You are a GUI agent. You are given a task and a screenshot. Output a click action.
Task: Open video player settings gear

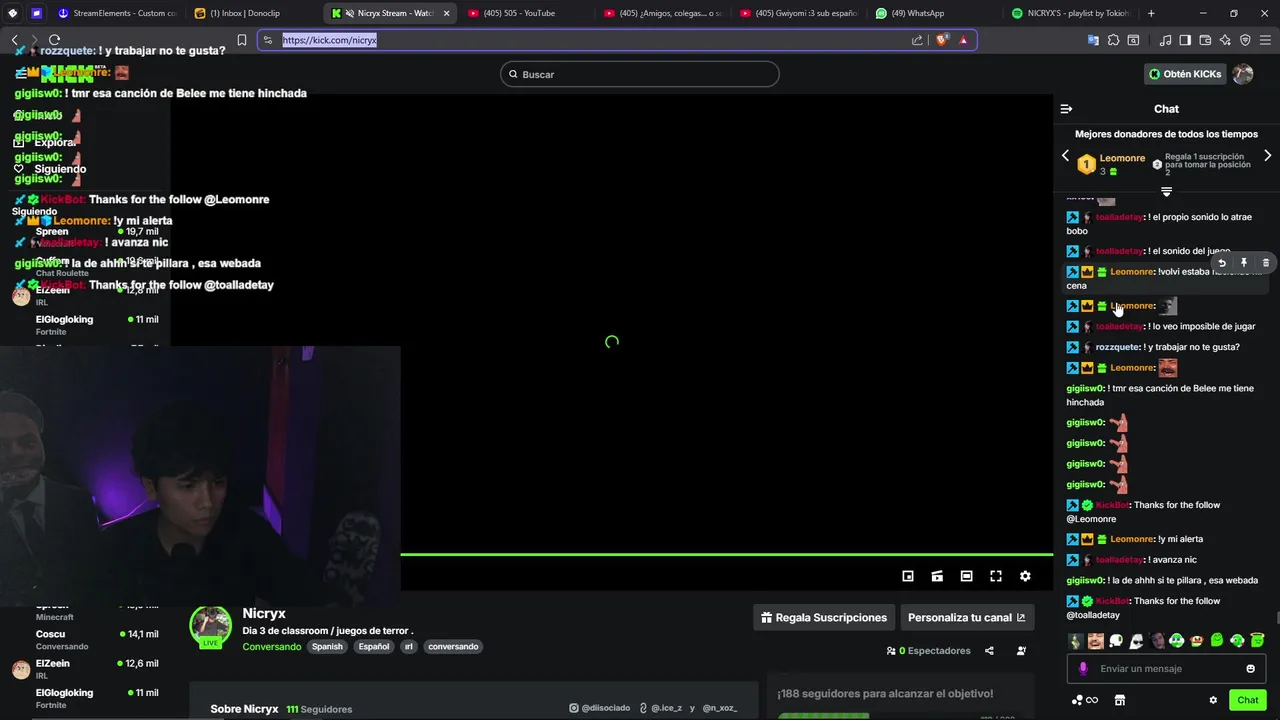point(1025,576)
